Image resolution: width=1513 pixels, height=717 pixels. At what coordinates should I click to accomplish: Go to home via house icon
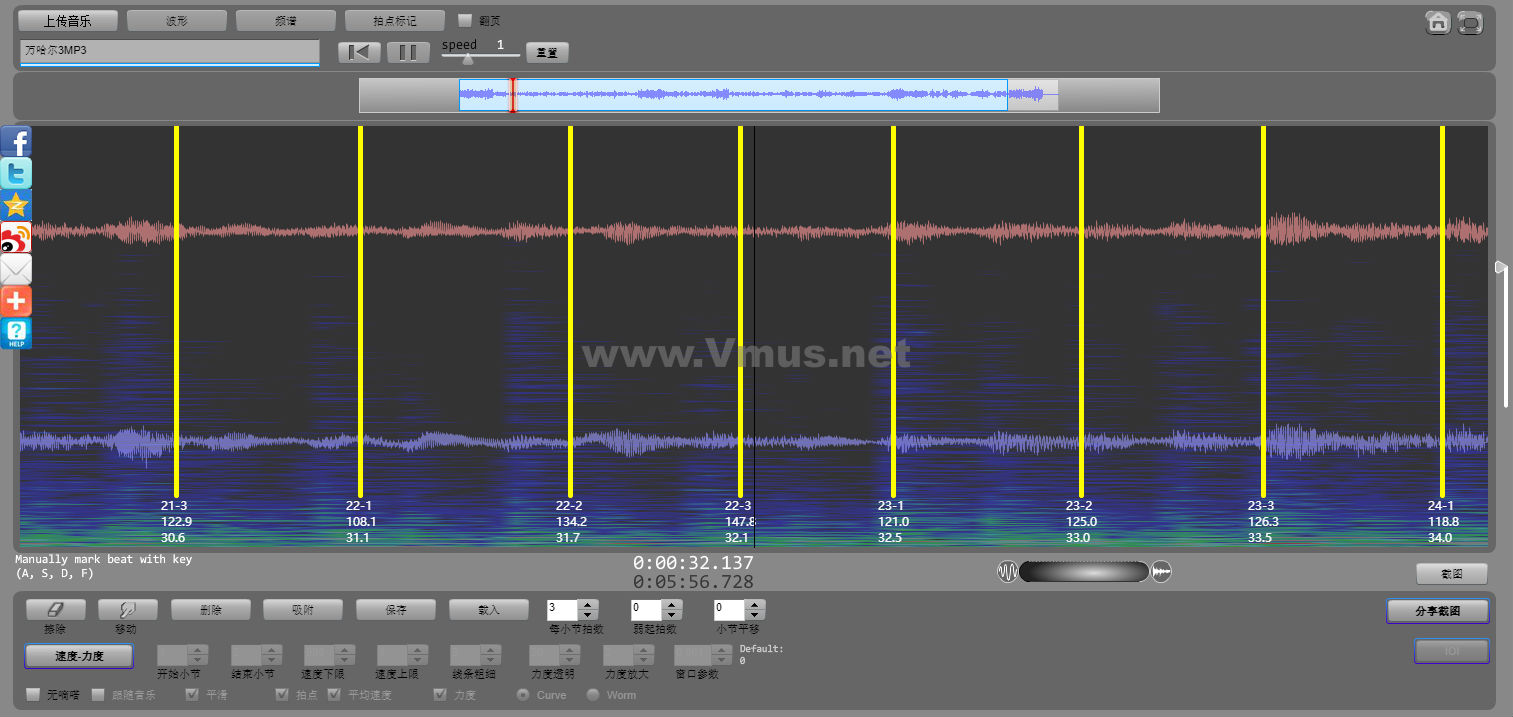point(1437,22)
